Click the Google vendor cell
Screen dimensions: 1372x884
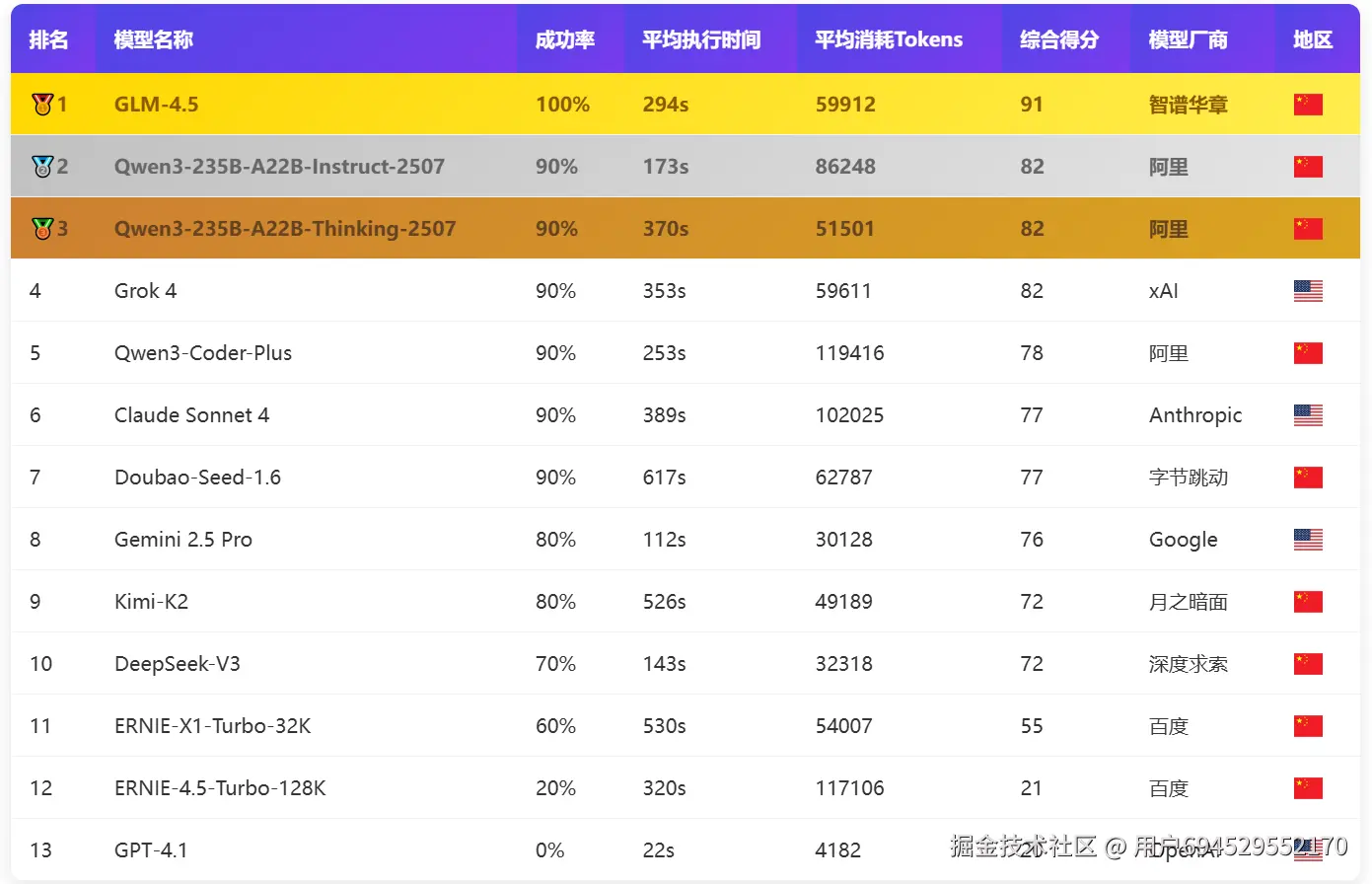[1184, 540]
